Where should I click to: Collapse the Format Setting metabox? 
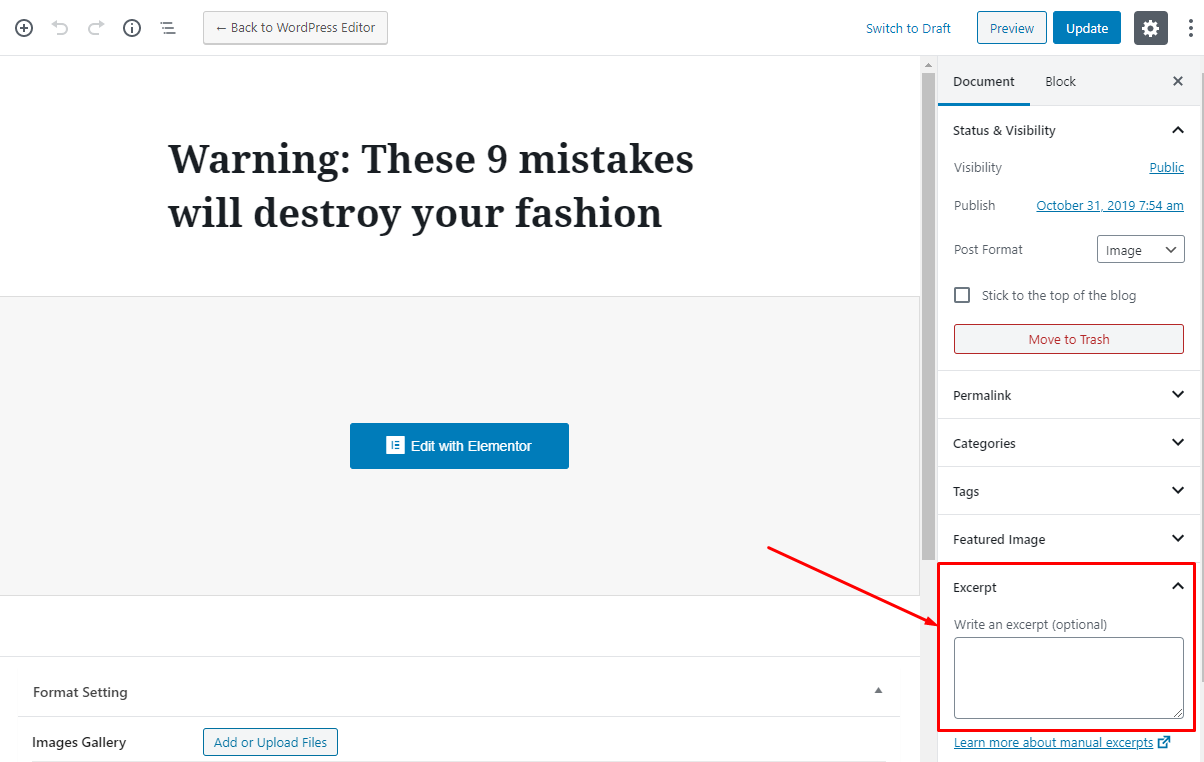[x=879, y=691]
